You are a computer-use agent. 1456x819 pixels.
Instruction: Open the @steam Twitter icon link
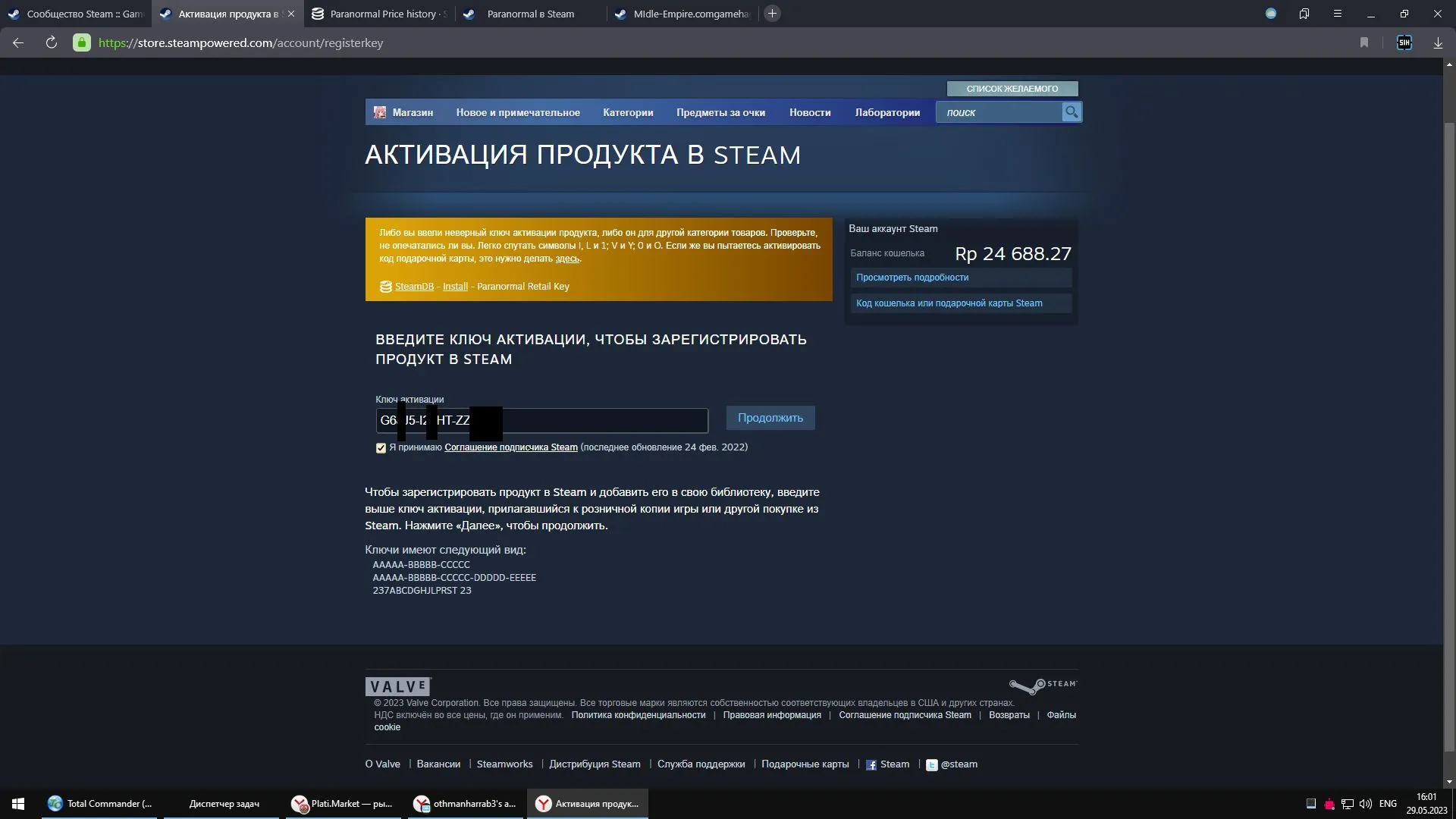(x=932, y=765)
